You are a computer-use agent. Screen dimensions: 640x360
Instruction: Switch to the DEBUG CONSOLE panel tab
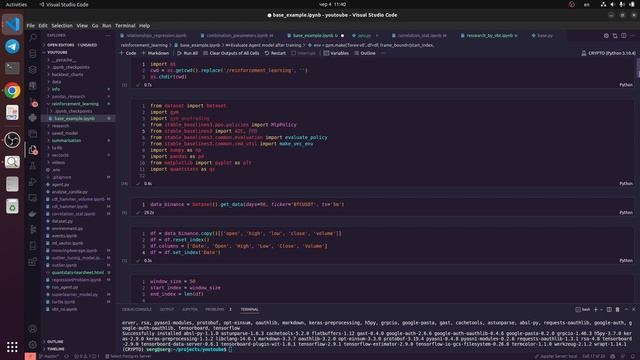pos(136,309)
